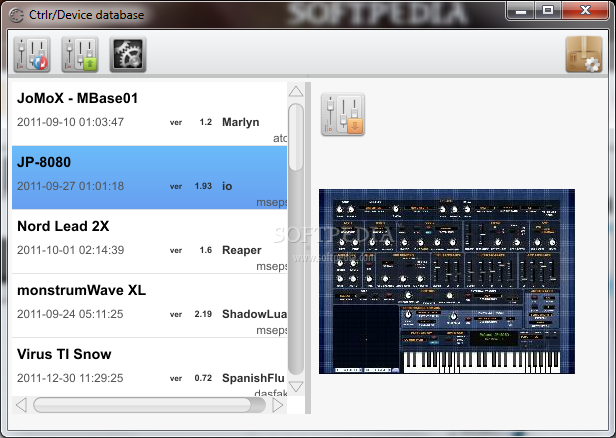The width and height of the screenshot is (616, 438).
Task: Click date 2011-09-27 01:01:18
Action: (70, 186)
